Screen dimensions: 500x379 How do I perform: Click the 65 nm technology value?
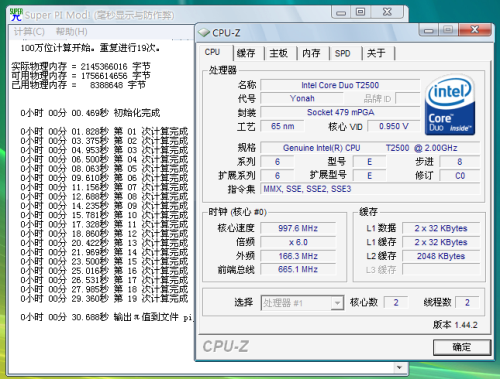tap(282, 126)
